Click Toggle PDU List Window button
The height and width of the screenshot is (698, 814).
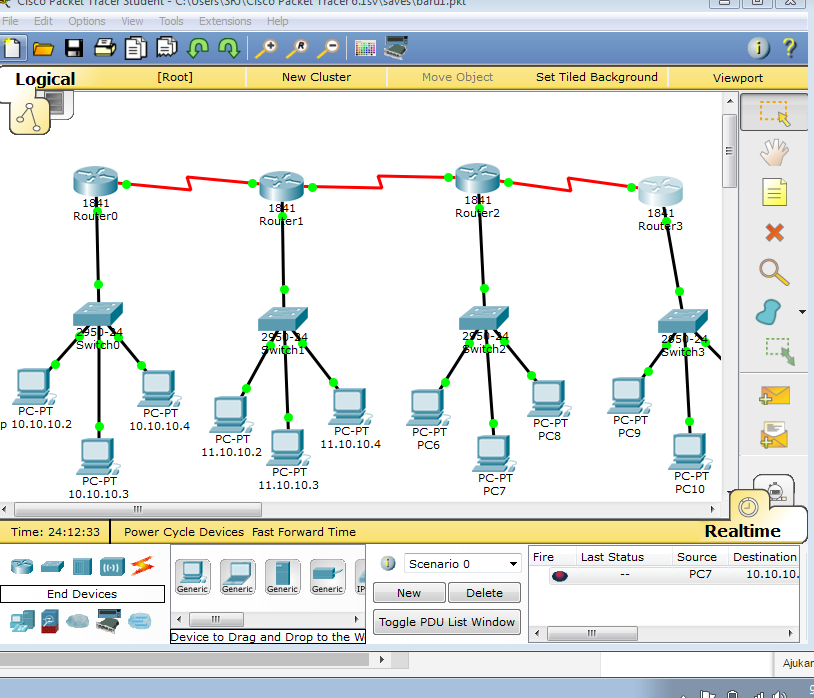pyautogui.click(x=446, y=622)
